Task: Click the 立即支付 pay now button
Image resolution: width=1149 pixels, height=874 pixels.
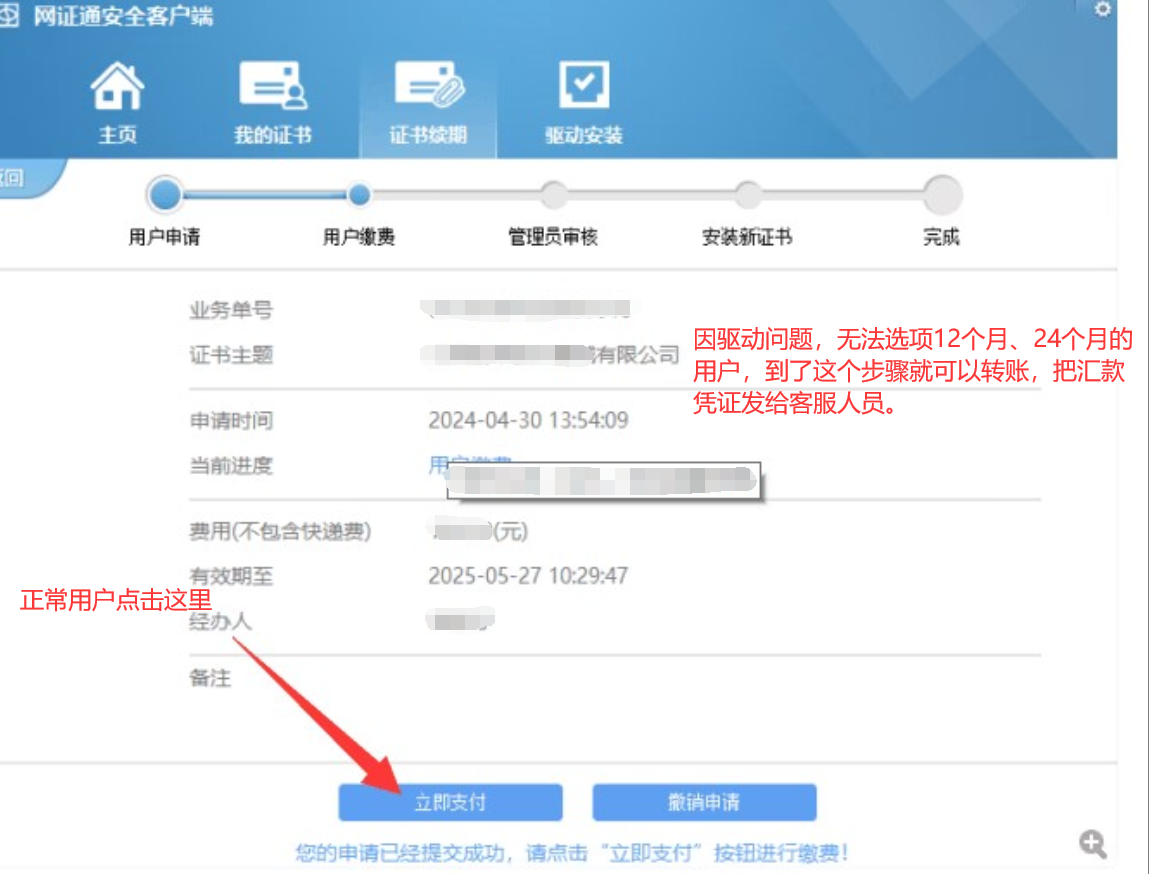Action: [450, 802]
